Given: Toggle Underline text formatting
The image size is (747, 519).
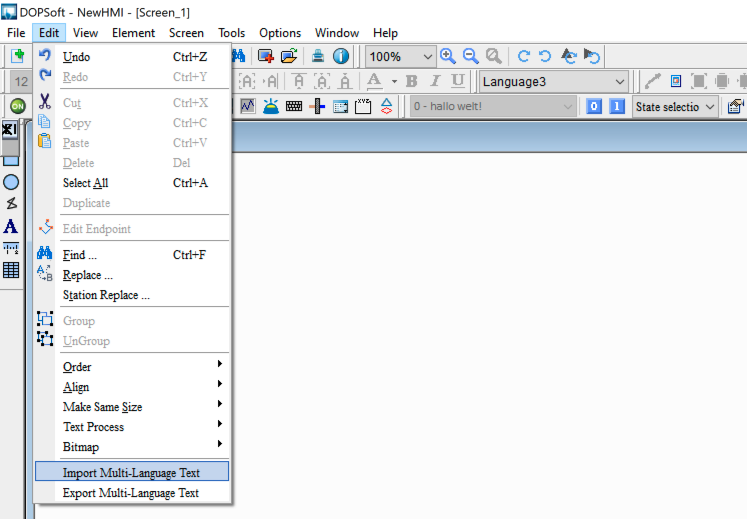Looking at the screenshot, I should (x=458, y=81).
